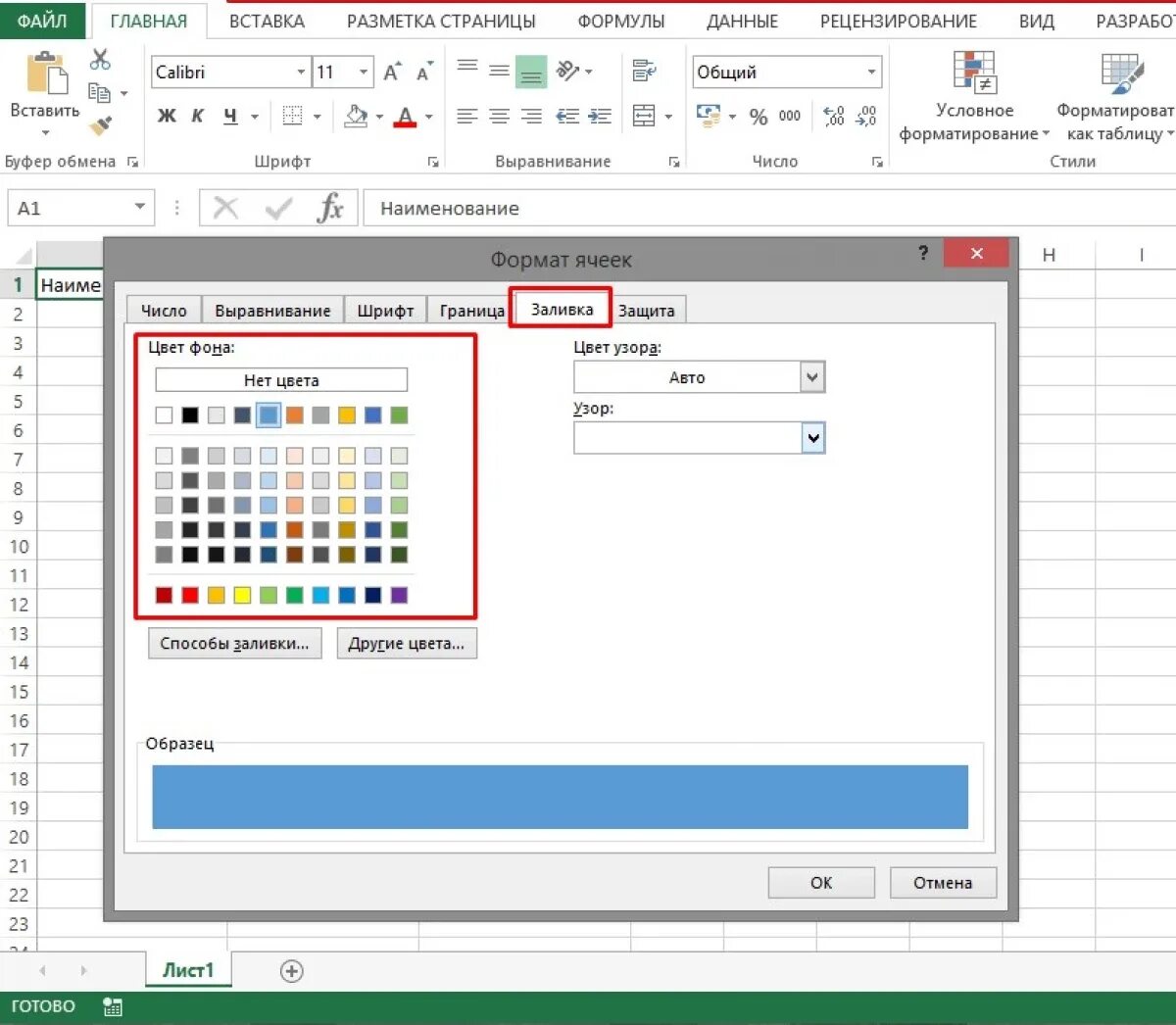
Task: Switch to the Число tab
Action: (164, 311)
